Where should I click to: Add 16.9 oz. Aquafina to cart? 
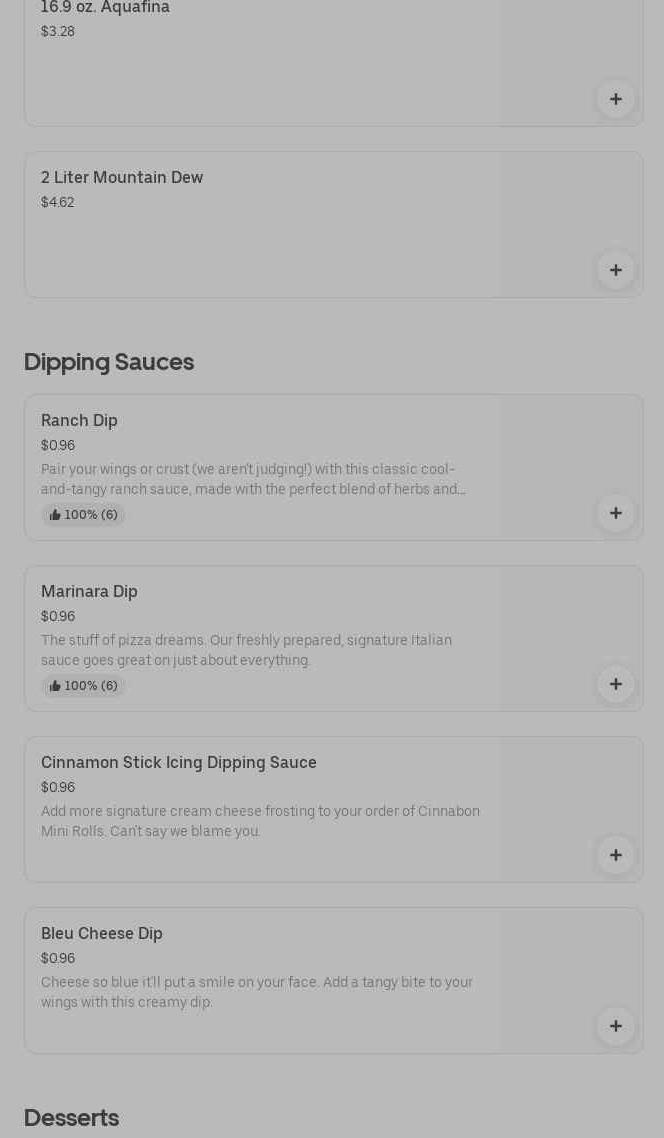pos(615,99)
